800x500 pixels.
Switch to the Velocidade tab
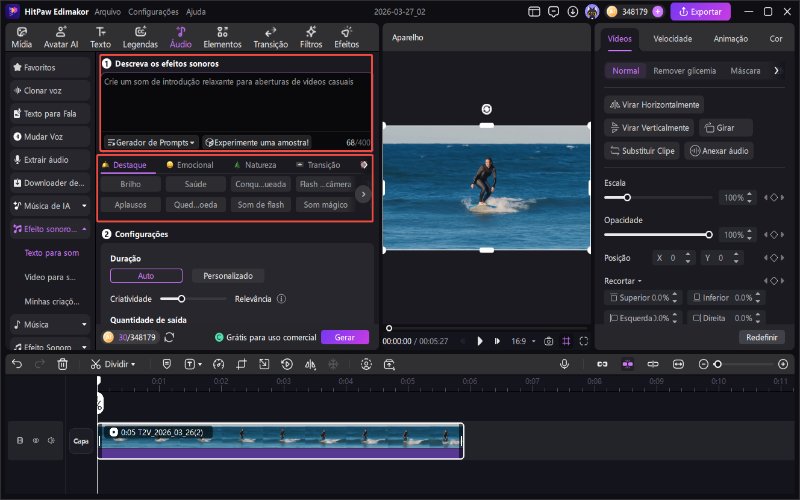[672, 39]
